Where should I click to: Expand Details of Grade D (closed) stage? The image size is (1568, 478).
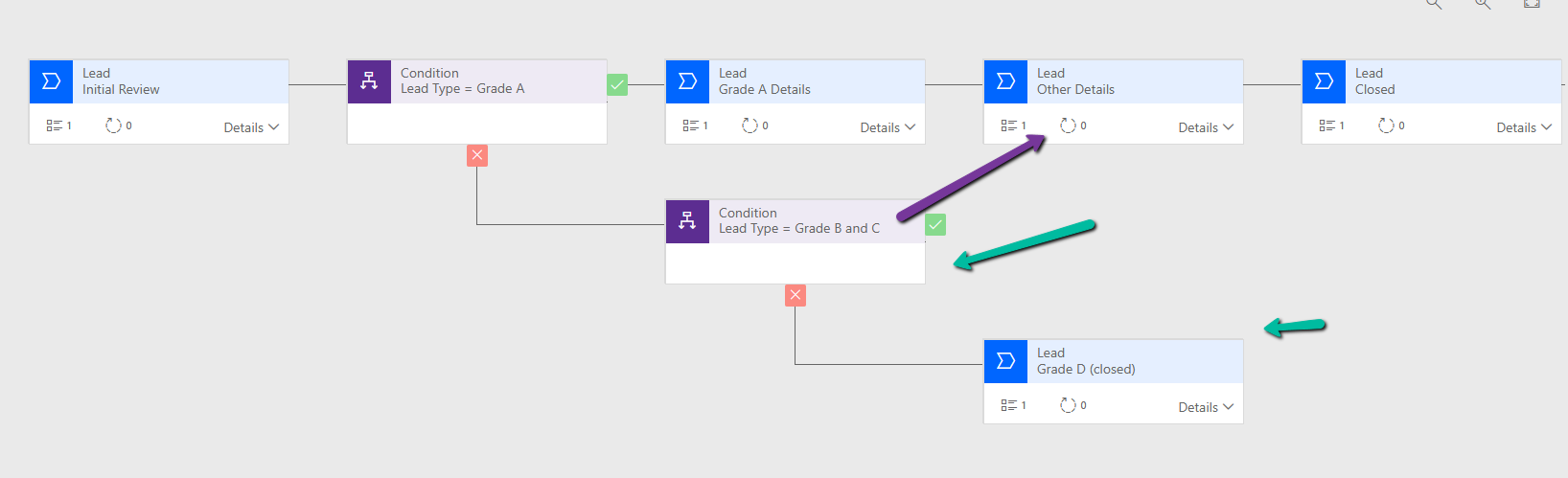click(x=1206, y=407)
